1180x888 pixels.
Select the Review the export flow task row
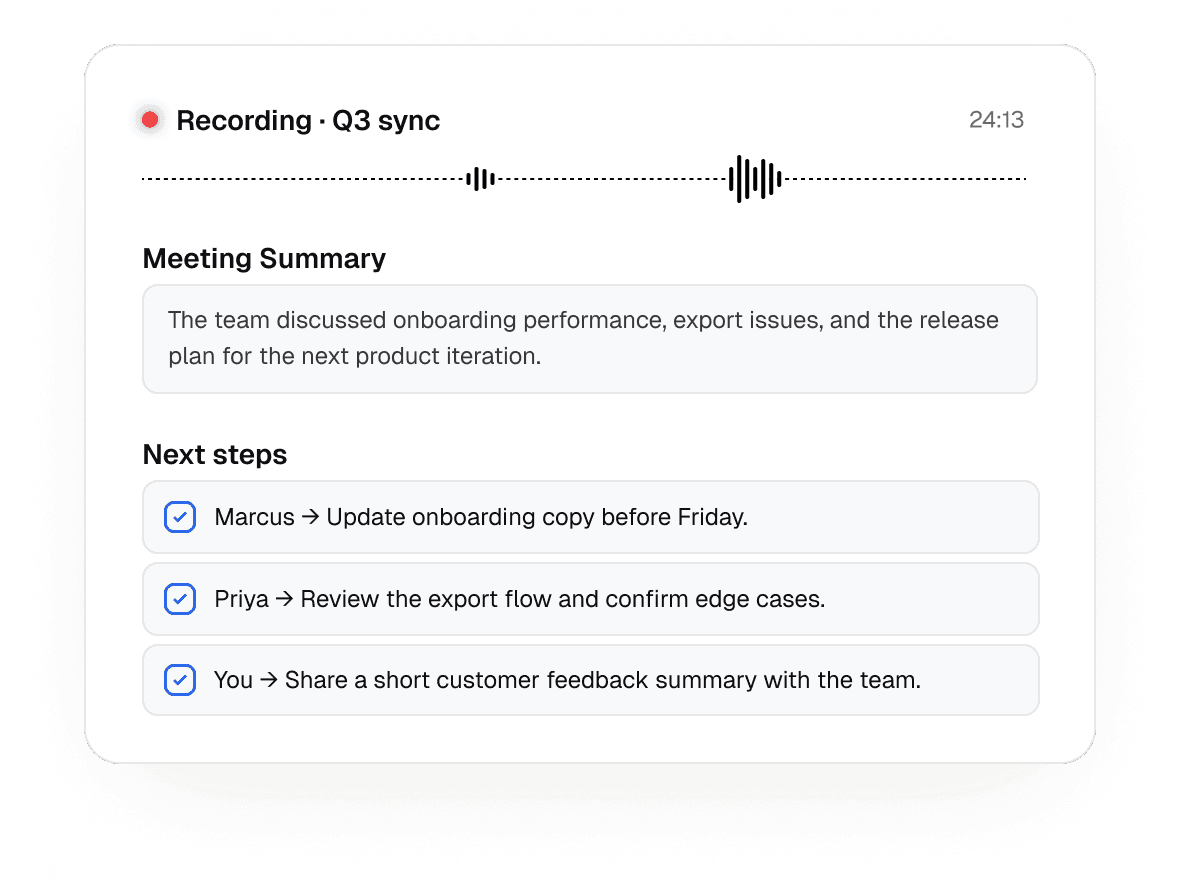point(591,599)
